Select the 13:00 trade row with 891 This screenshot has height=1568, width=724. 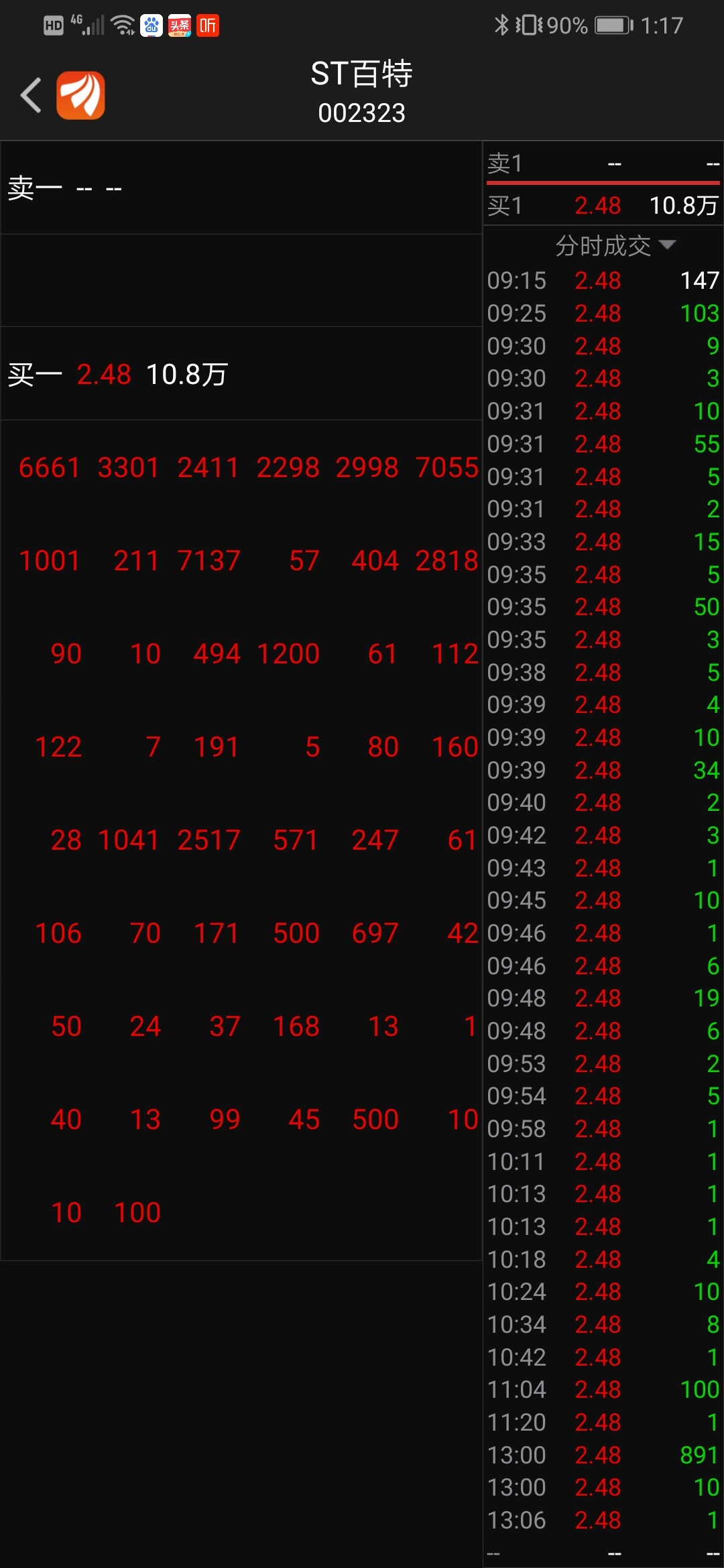click(603, 1455)
